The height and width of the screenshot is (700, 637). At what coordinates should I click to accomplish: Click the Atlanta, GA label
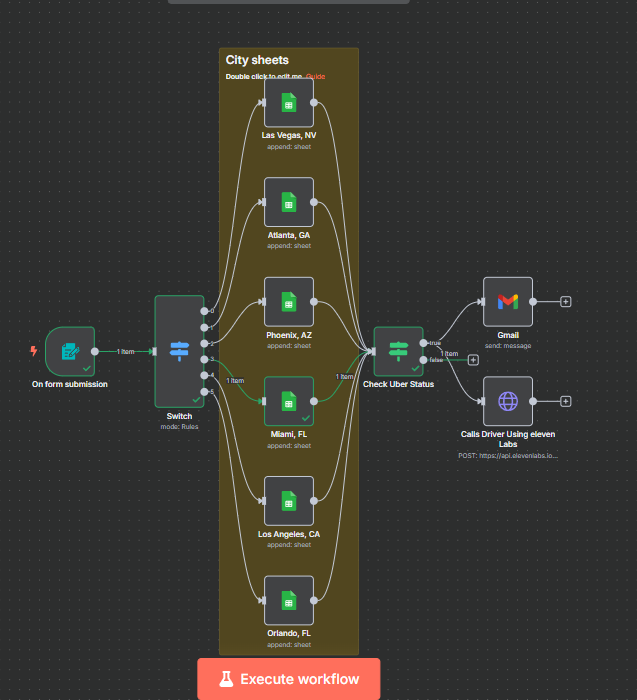289,235
